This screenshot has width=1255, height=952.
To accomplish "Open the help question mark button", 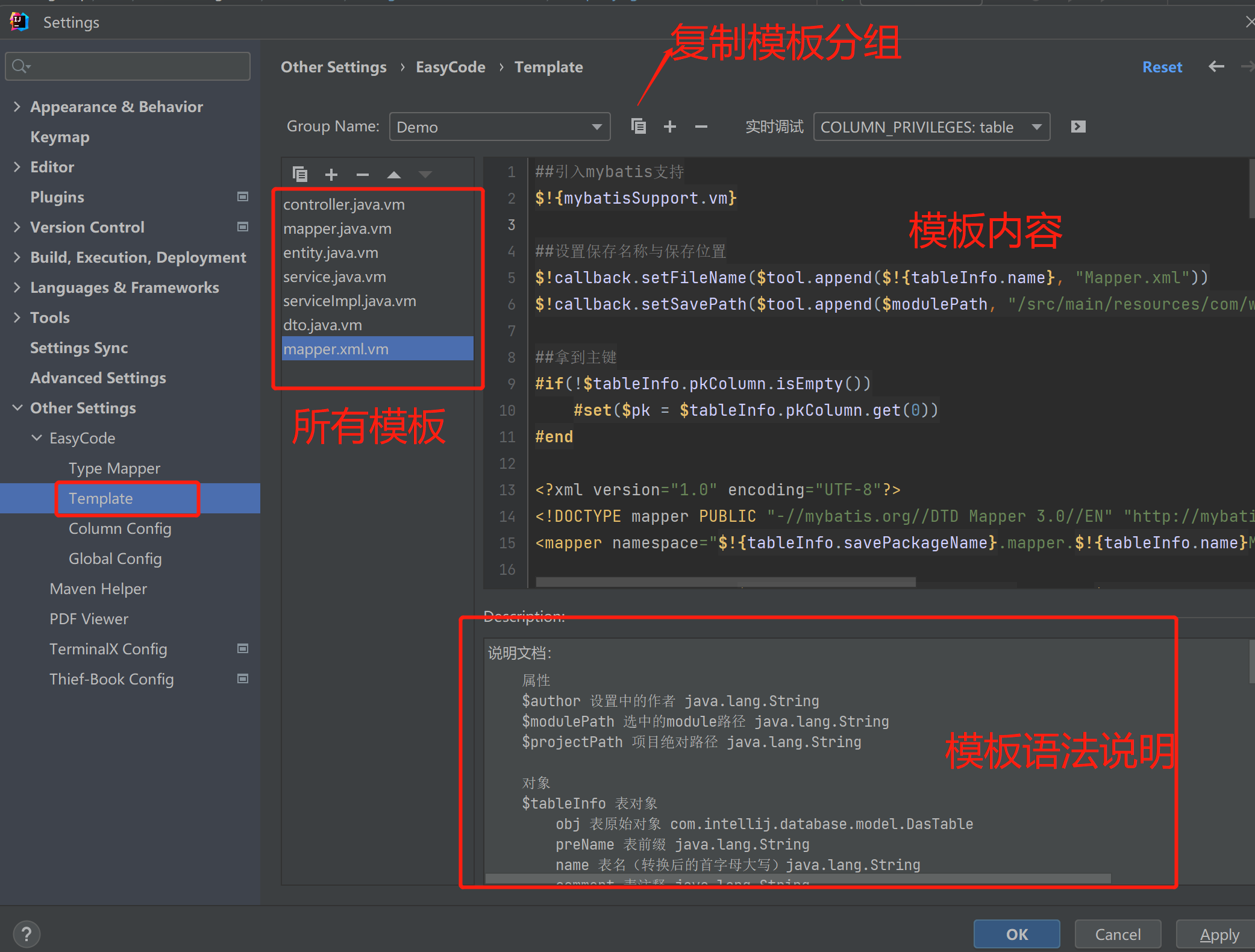I will pyautogui.click(x=27, y=935).
